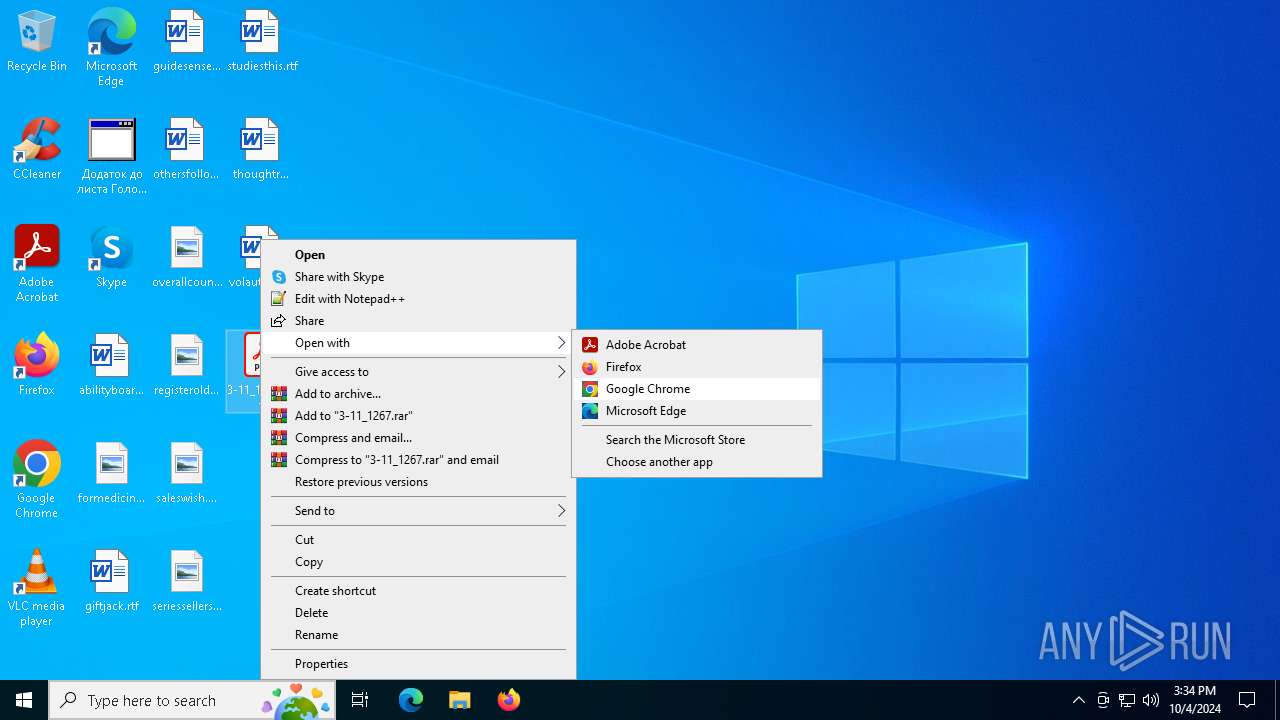
Task: Open Microsoft Edge from the taskbar
Action: point(411,700)
